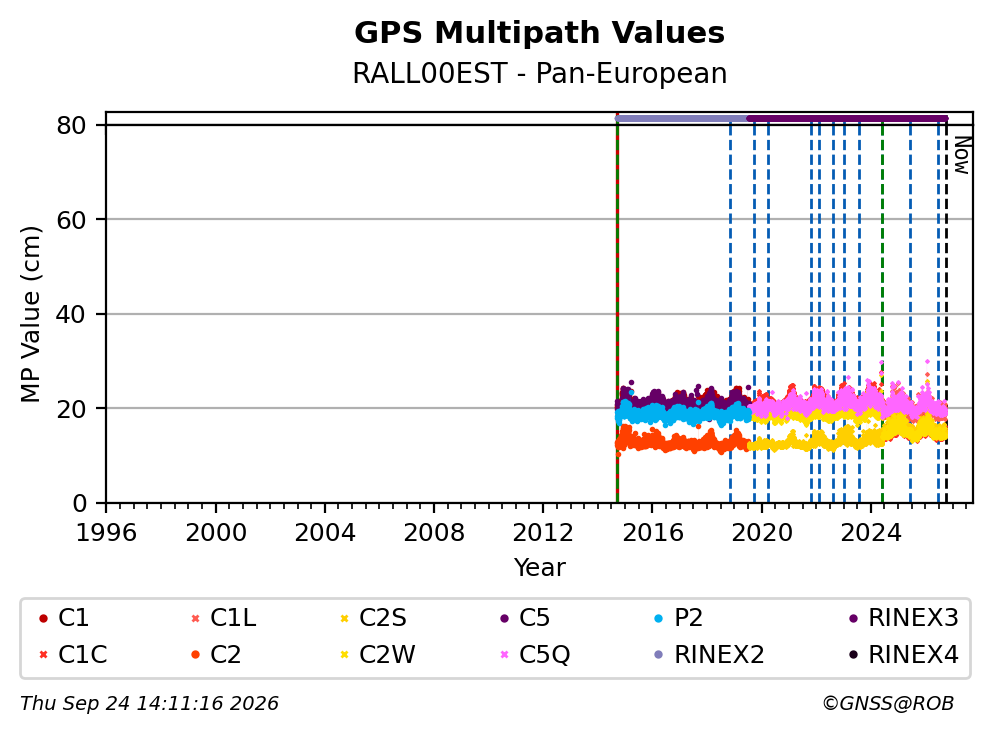The image size is (992, 734).
Task: Click the Thu Sep 24 timestamp text
Action: click(149, 704)
